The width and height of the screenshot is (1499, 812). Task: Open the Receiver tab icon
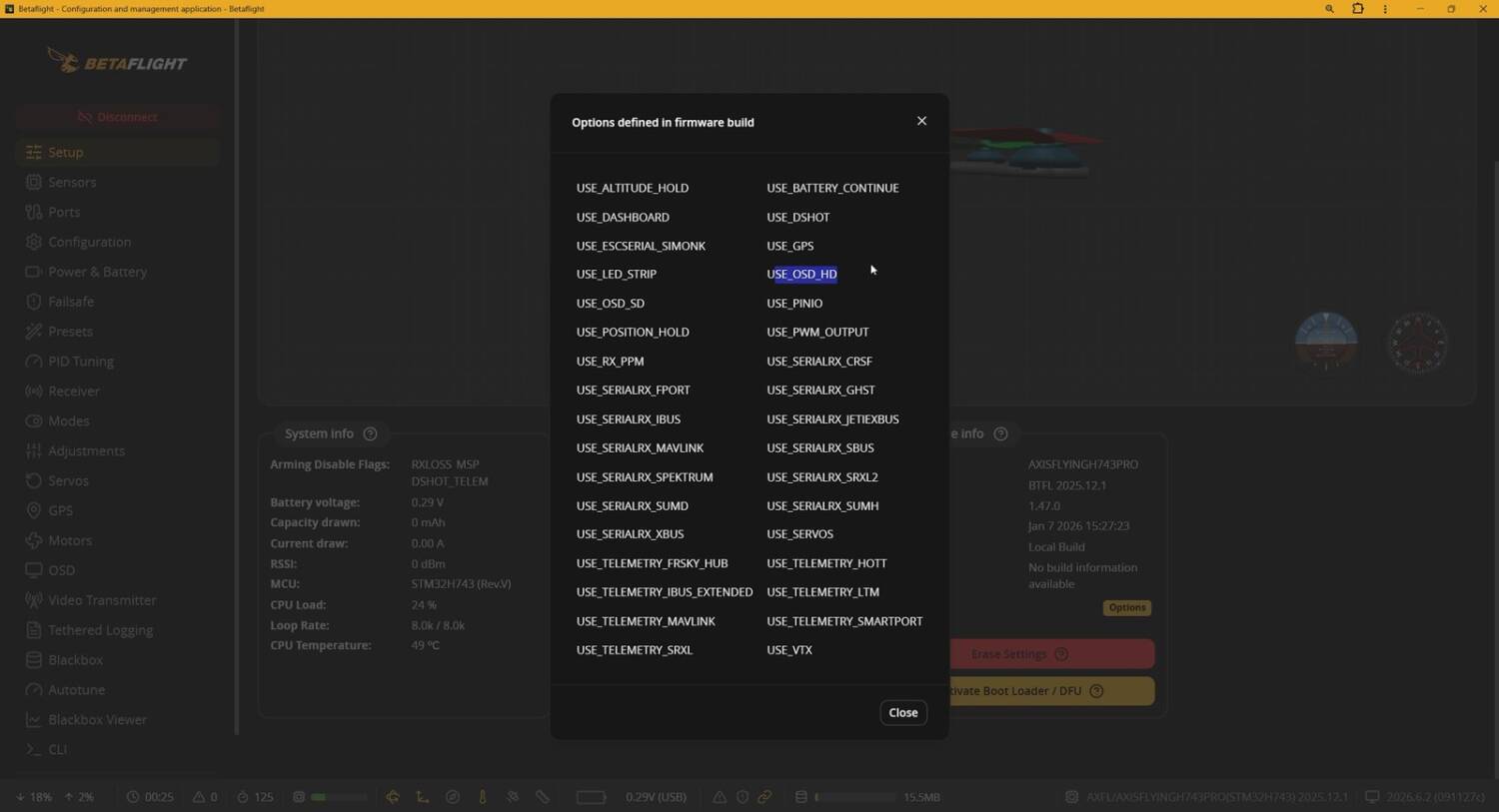pos(34,392)
